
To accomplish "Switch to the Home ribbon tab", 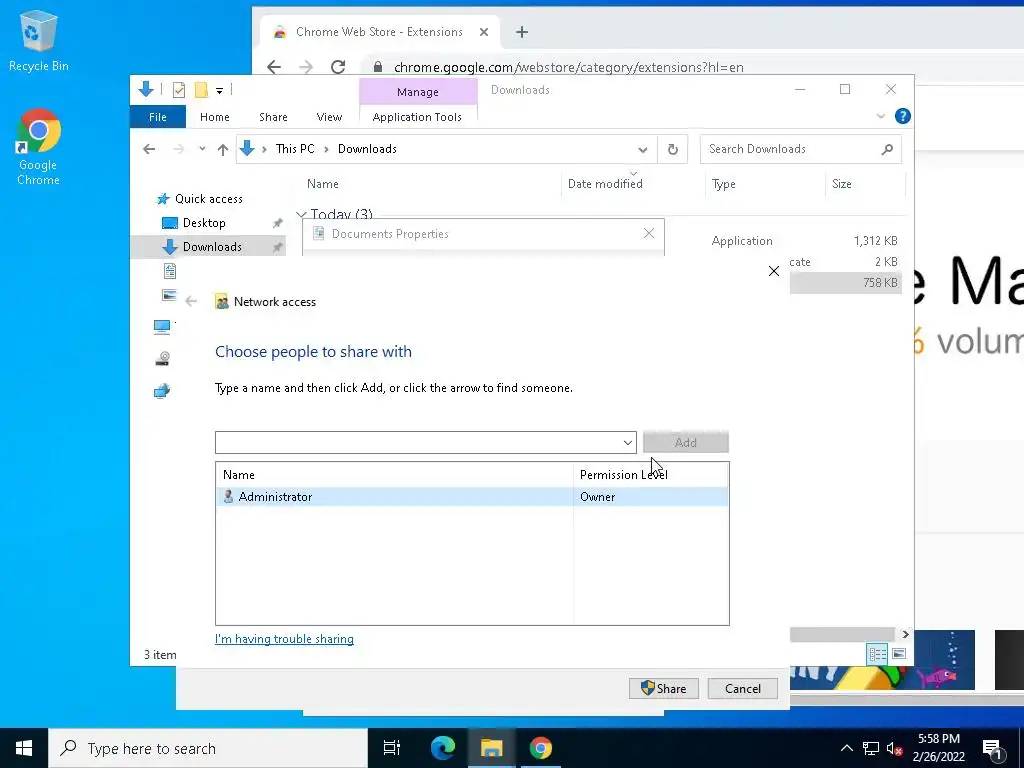I will click(x=215, y=117).
